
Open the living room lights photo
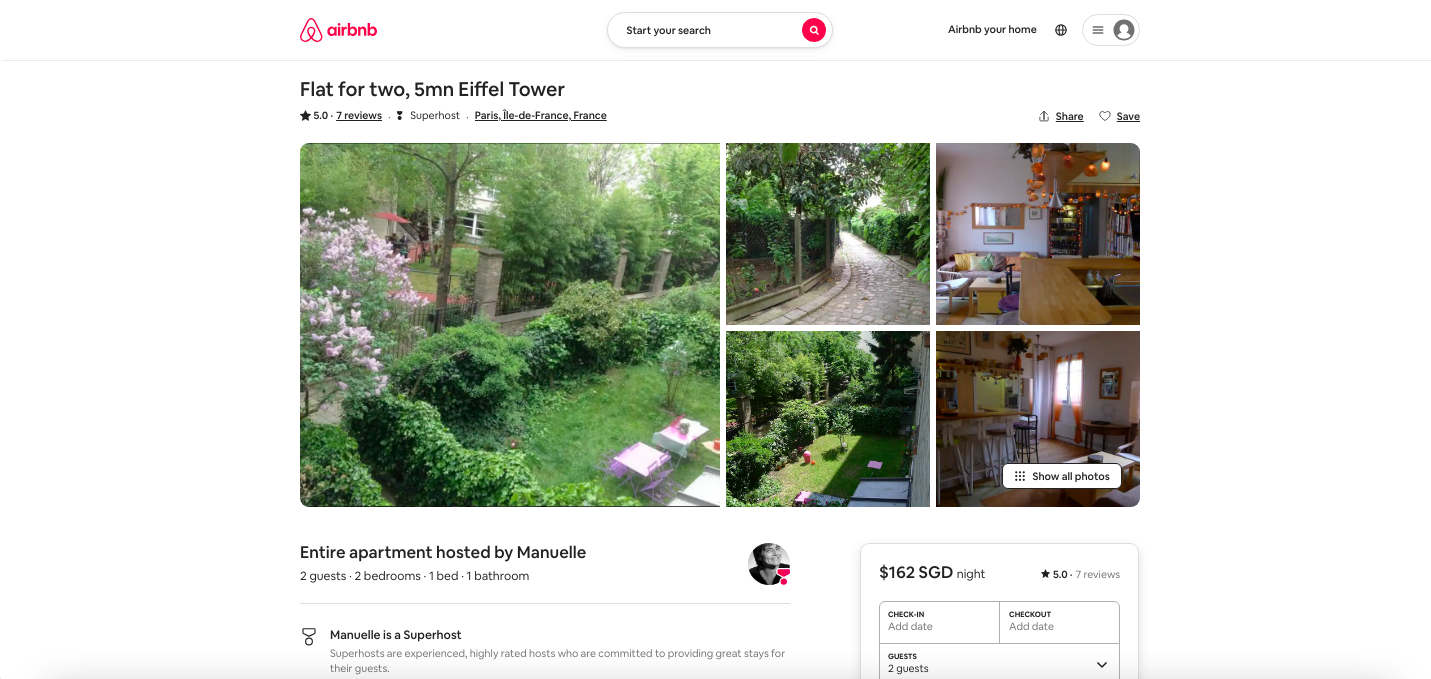pyautogui.click(x=1038, y=234)
